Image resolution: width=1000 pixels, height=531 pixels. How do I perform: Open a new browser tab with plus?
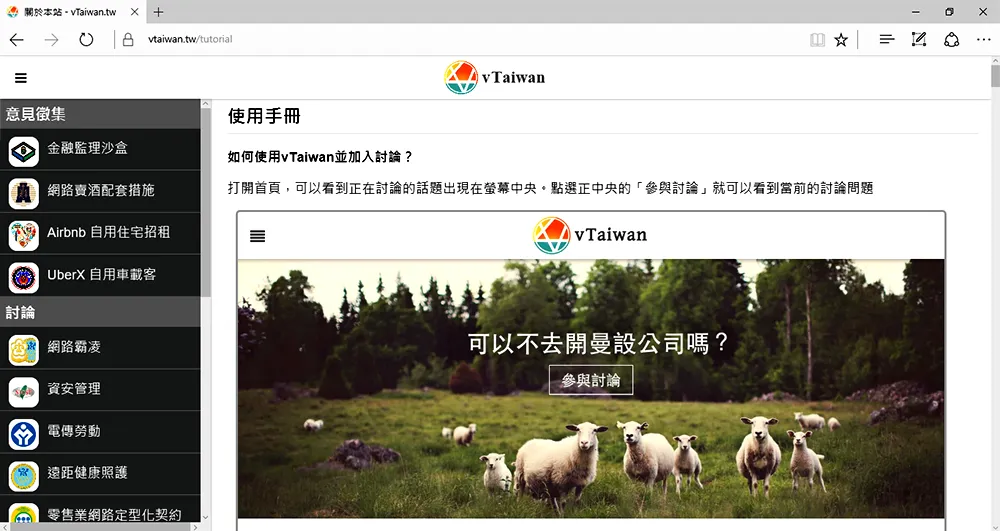coord(158,11)
